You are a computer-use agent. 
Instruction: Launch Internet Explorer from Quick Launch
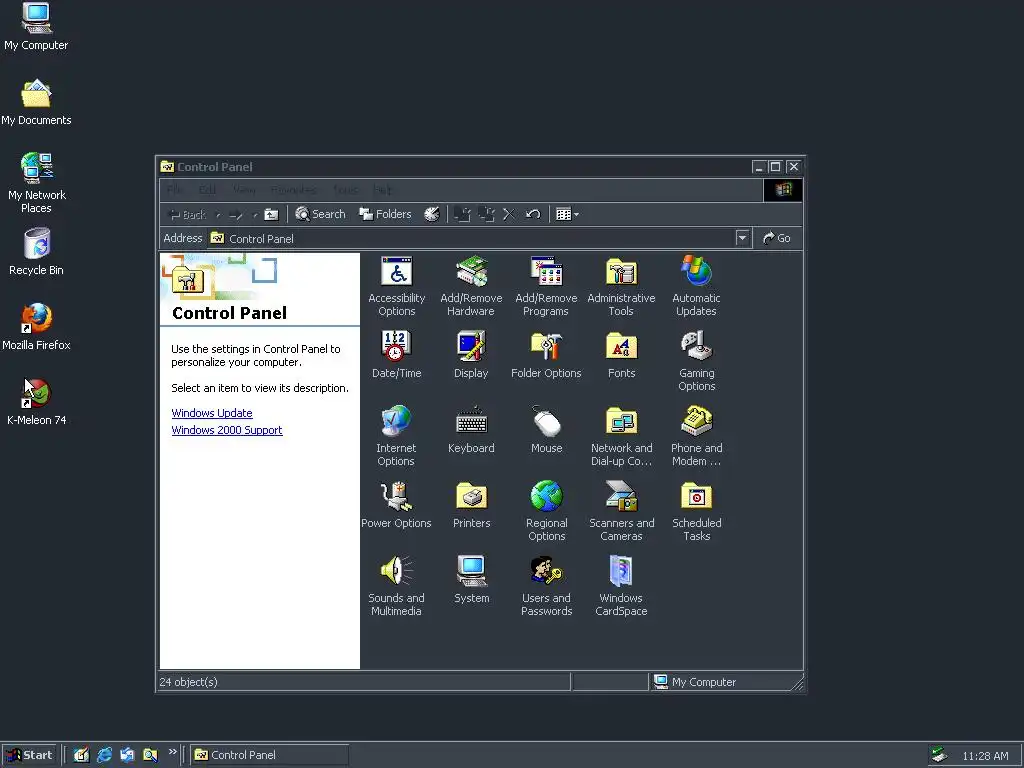(x=104, y=755)
